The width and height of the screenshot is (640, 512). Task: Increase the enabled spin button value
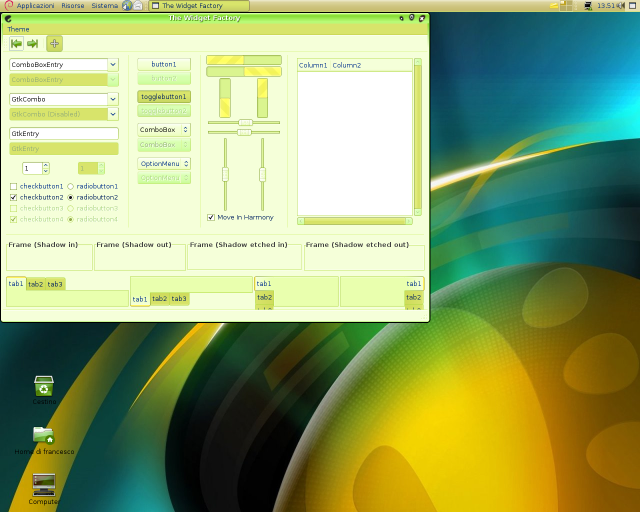[46, 165]
